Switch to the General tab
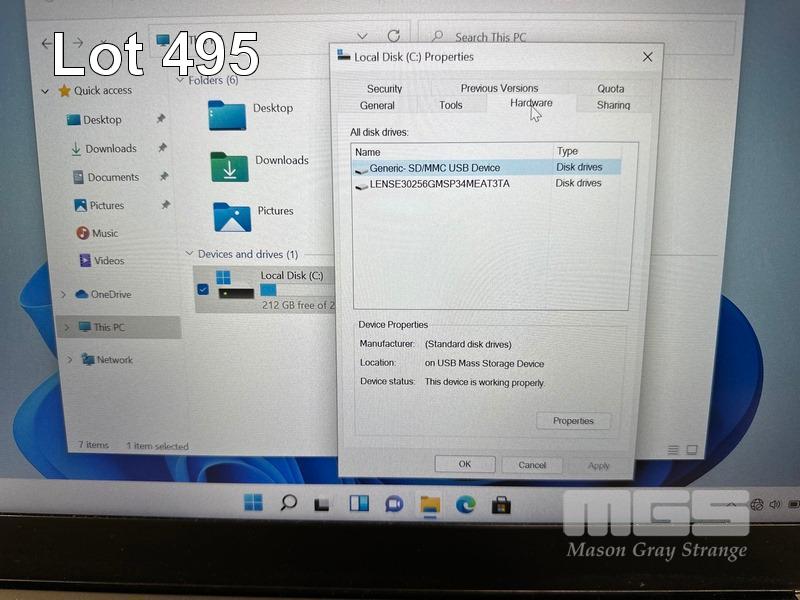The image size is (800, 600). (377, 105)
